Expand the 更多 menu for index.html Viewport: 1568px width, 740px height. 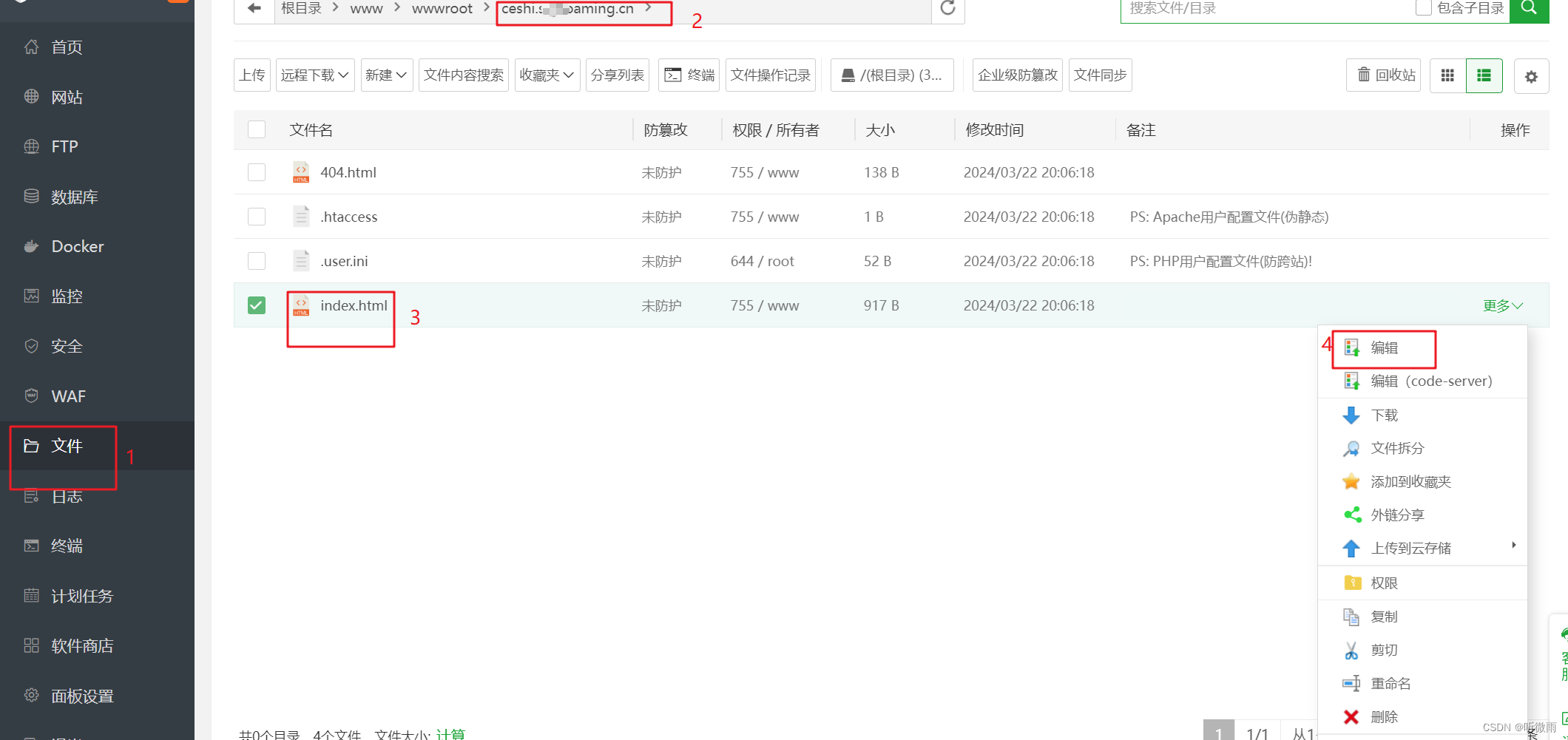coord(1503,305)
